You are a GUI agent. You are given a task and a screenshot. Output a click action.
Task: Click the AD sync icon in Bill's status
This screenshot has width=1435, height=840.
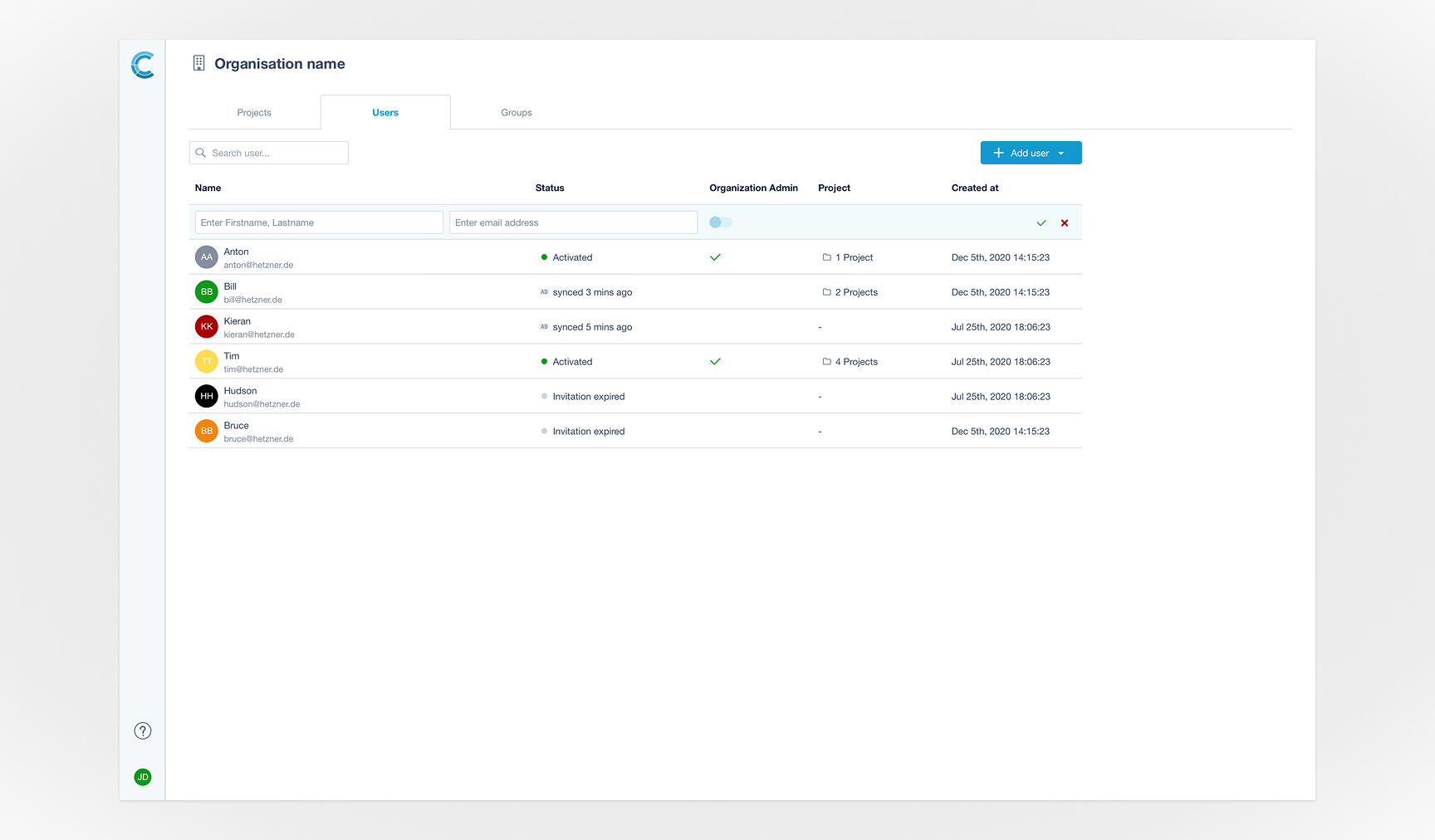click(x=544, y=291)
